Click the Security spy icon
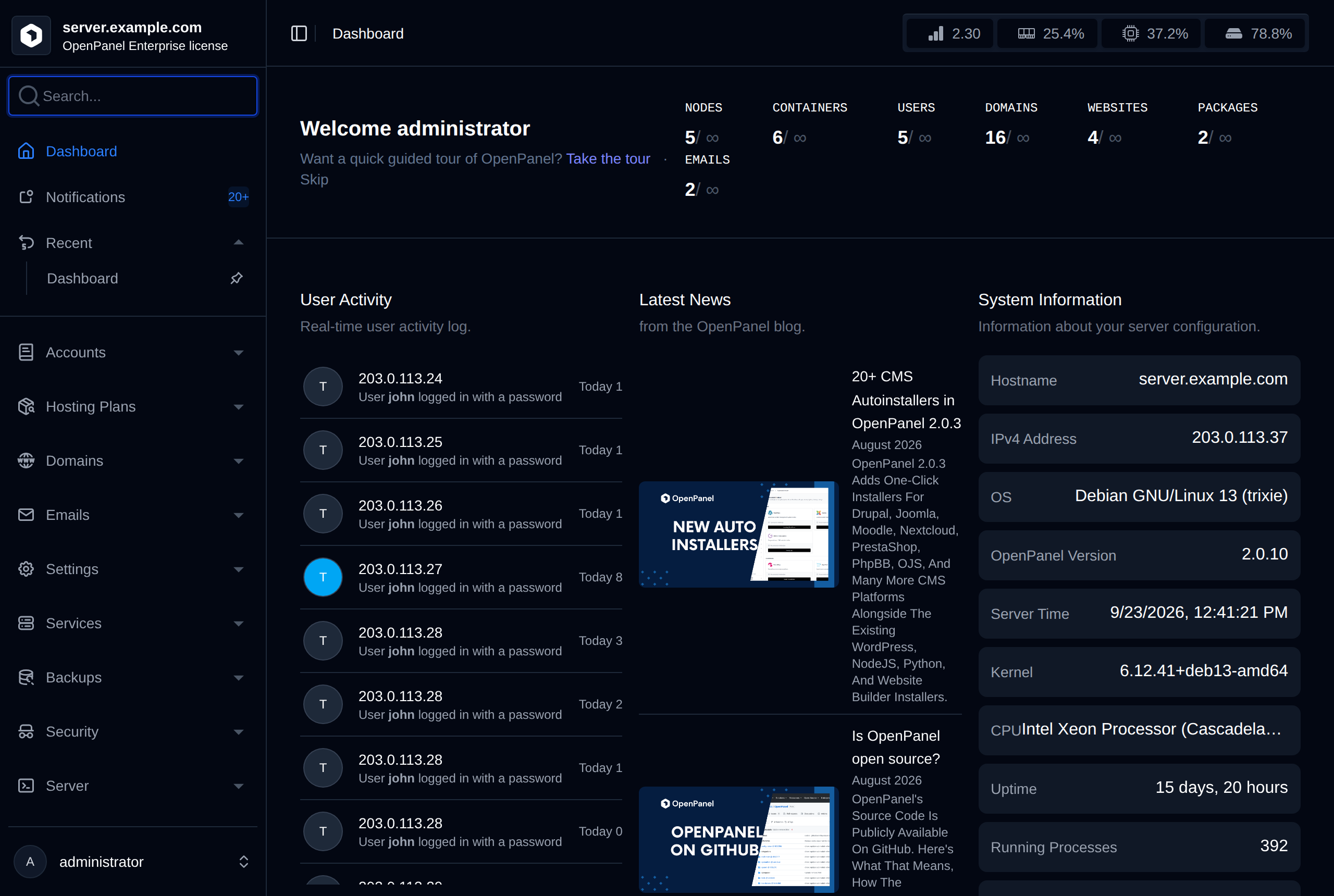Viewport: 1334px width, 896px height. pyautogui.click(x=26, y=731)
